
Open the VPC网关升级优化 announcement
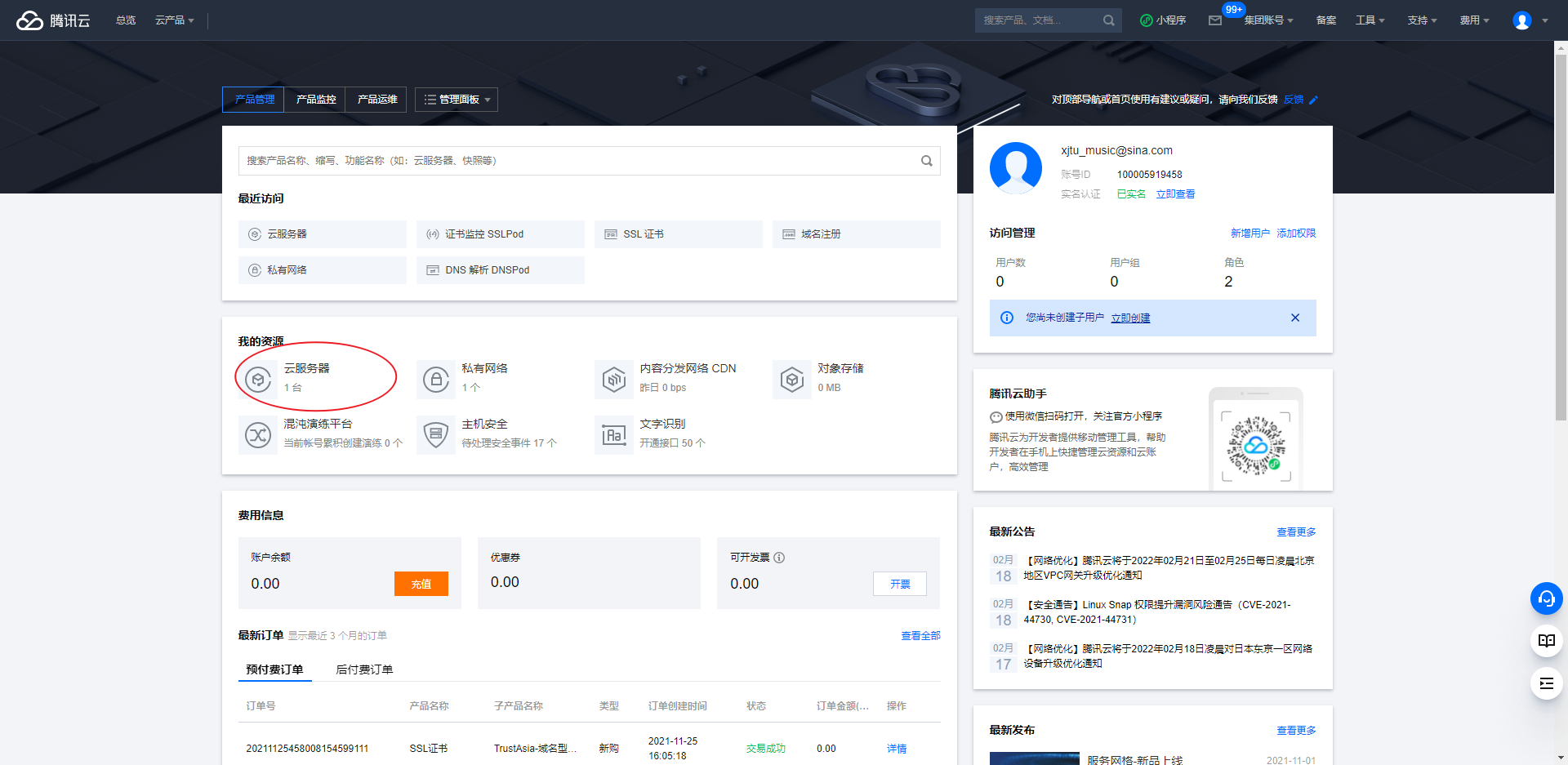1169,568
